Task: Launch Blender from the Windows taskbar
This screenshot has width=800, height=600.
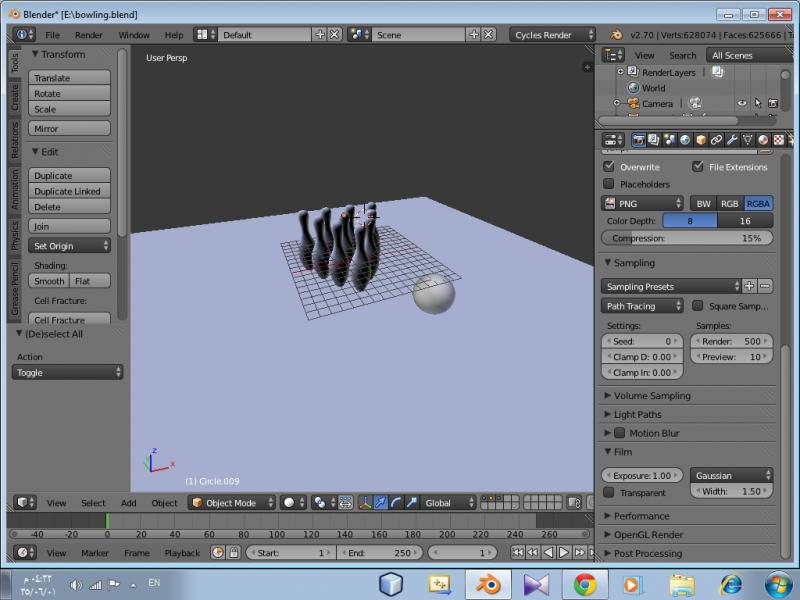Action: tap(488, 583)
